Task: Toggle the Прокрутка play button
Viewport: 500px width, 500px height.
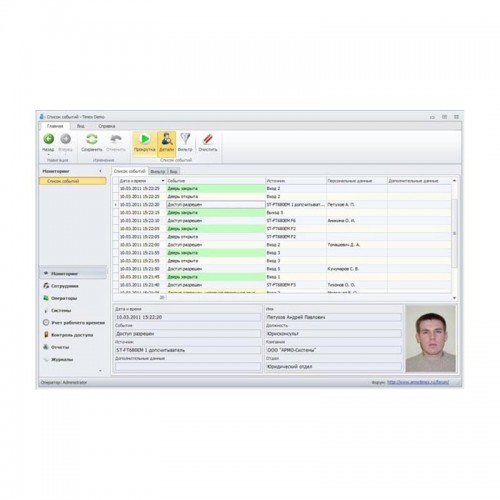Action: (x=145, y=143)
